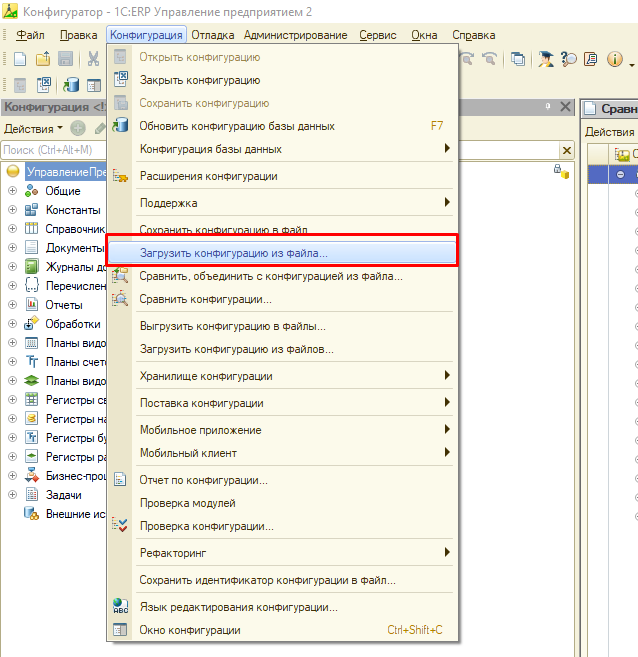Choose Загрузить конфигурацию из файлов

coord(282,349)
